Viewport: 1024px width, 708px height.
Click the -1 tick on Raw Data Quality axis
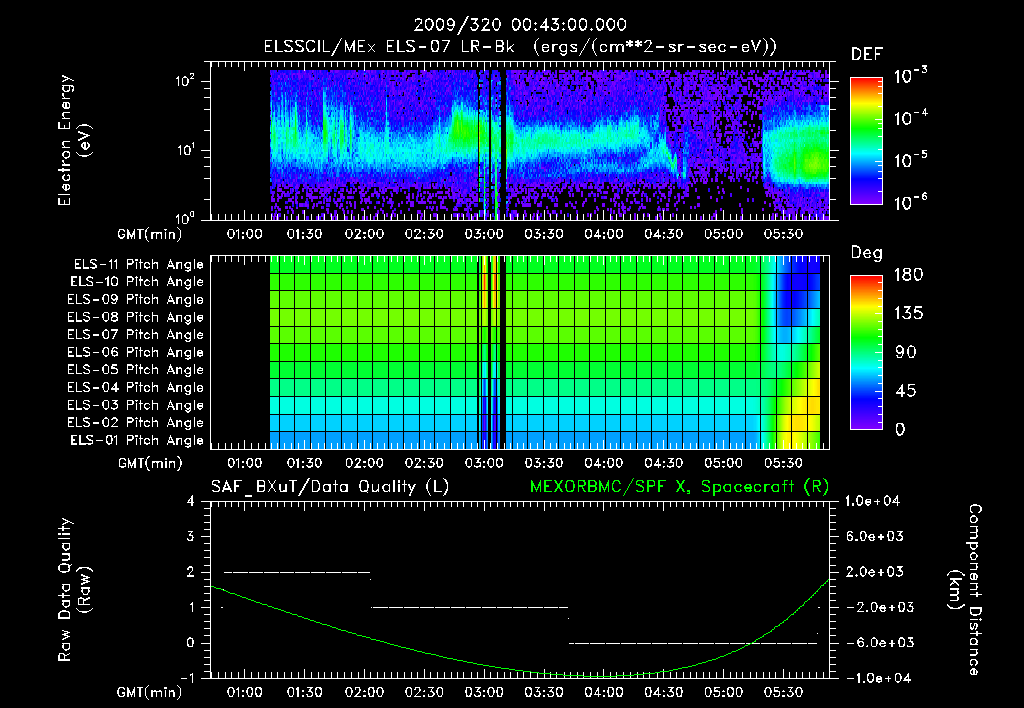[187, 678]
